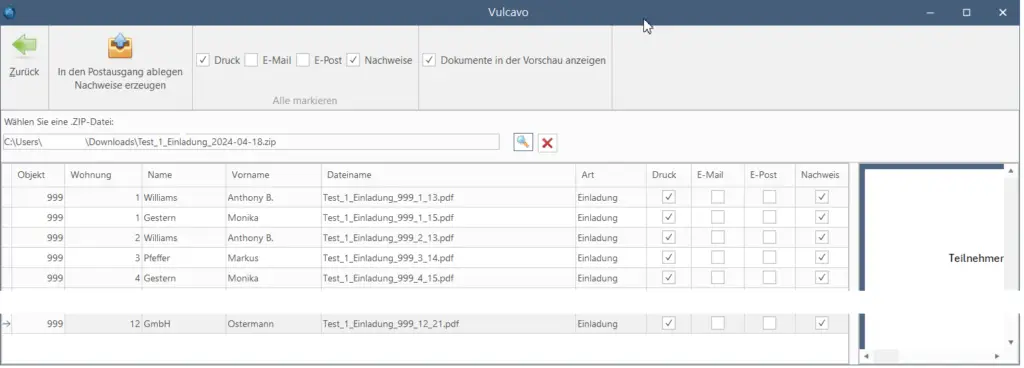Click the Nachweis column header
Image resolution: width=1024 pixels, height=368 pixels.
pyautogui.click(x=822, y=175)
